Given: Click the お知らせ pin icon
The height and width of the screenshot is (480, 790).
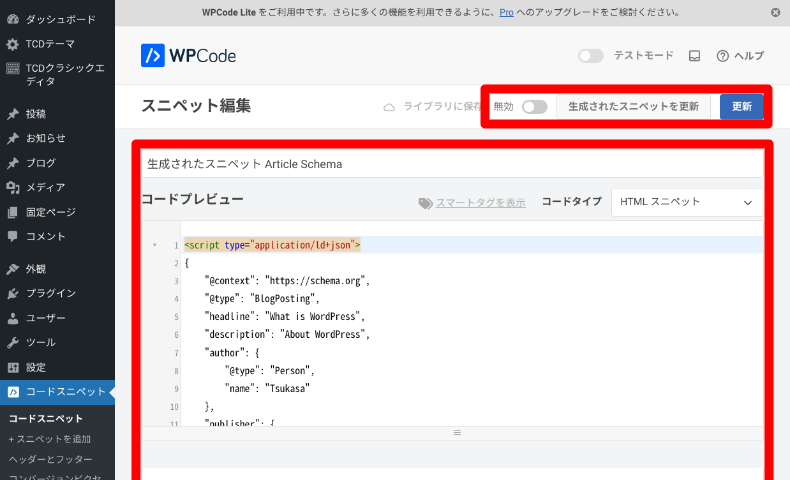Looking at the screenshot, I should click(x=13, y=138).
